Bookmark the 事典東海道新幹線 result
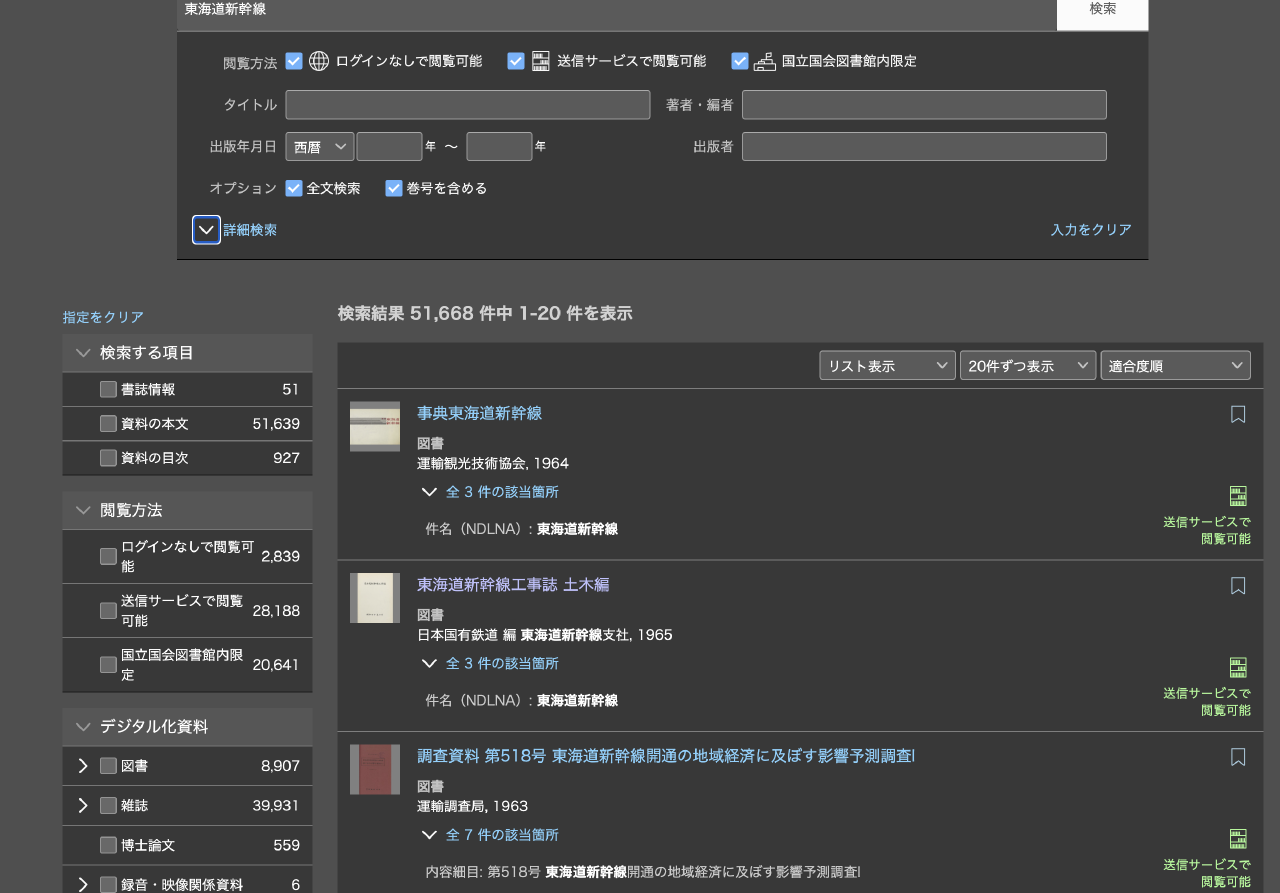This screenshot has width=1280, height=893. (x=1238, y=414)
